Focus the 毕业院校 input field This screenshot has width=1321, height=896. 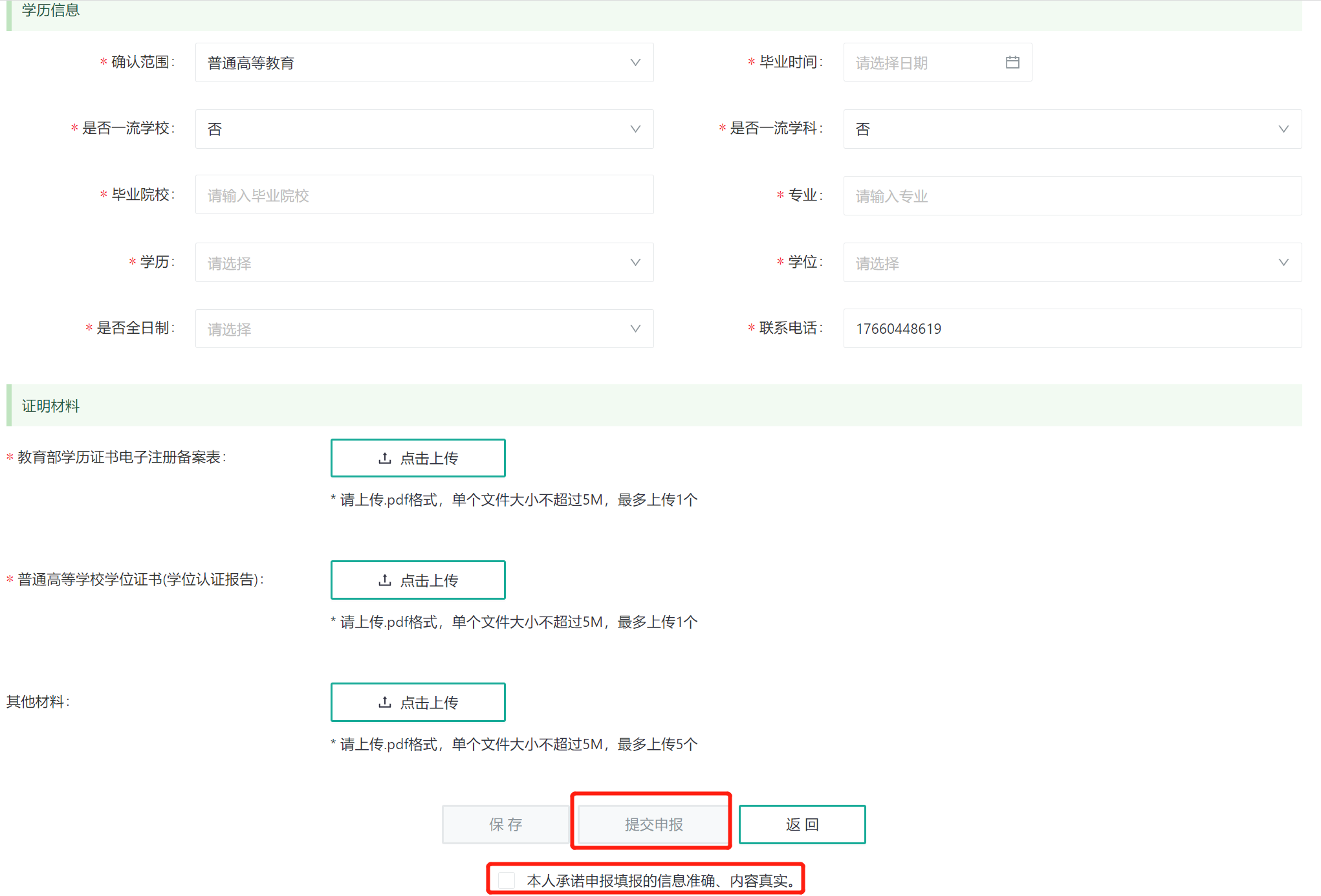click(424, 195)
